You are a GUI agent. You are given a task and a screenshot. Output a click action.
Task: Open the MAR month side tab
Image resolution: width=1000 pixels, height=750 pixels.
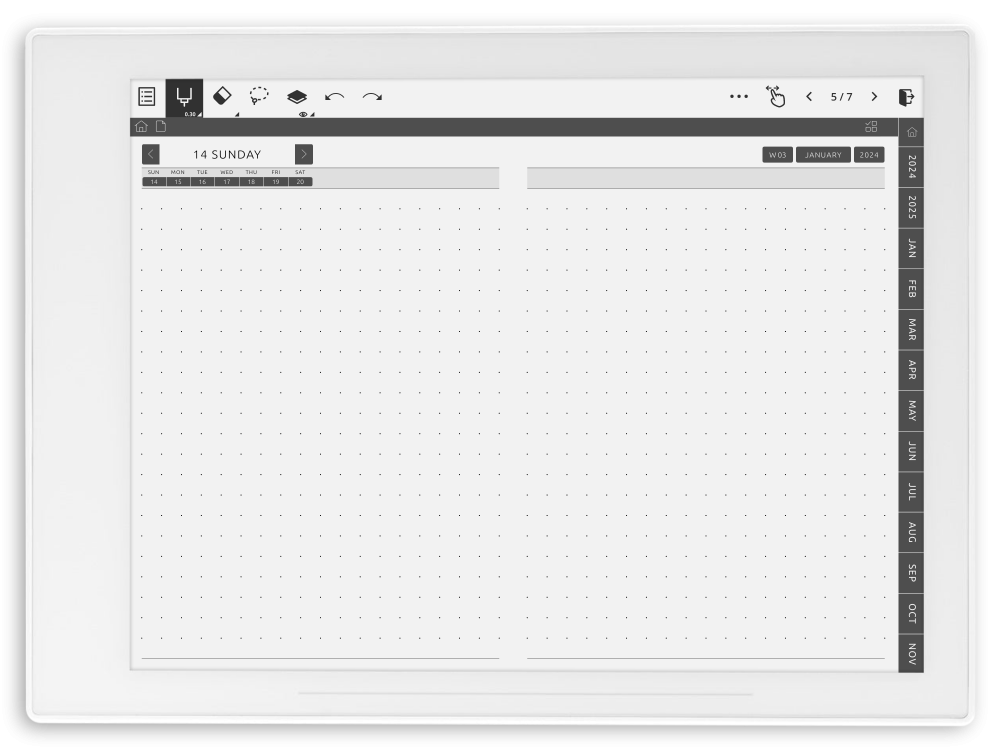(x=911, y=330)
